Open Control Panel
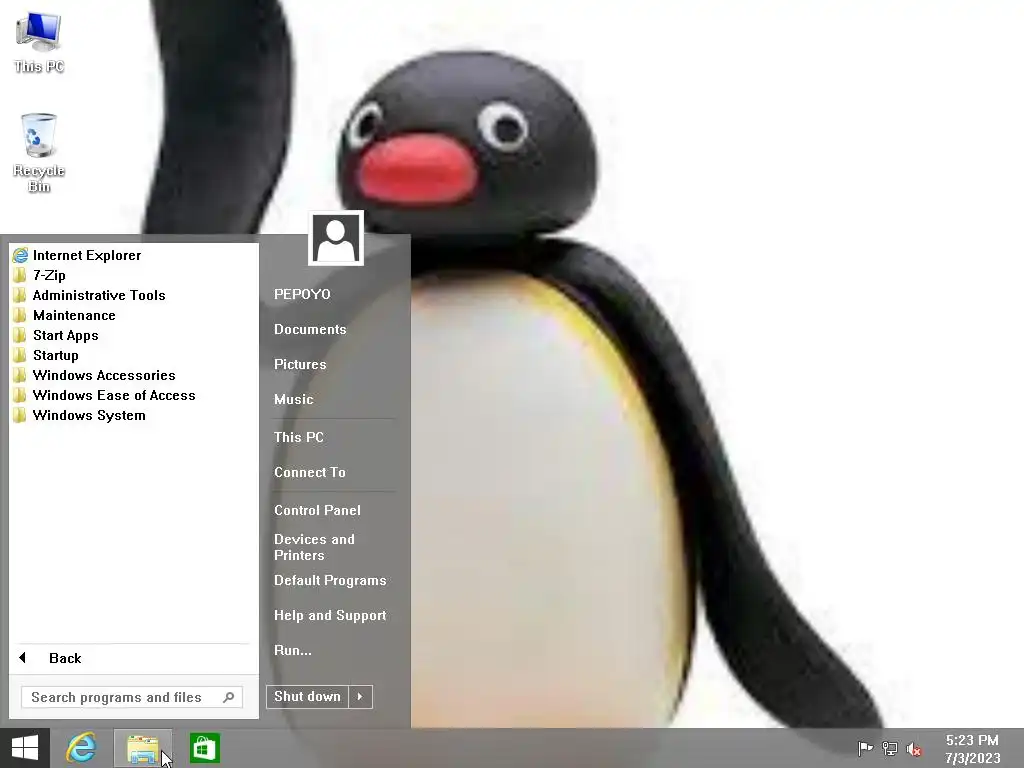 pos(317,511)
